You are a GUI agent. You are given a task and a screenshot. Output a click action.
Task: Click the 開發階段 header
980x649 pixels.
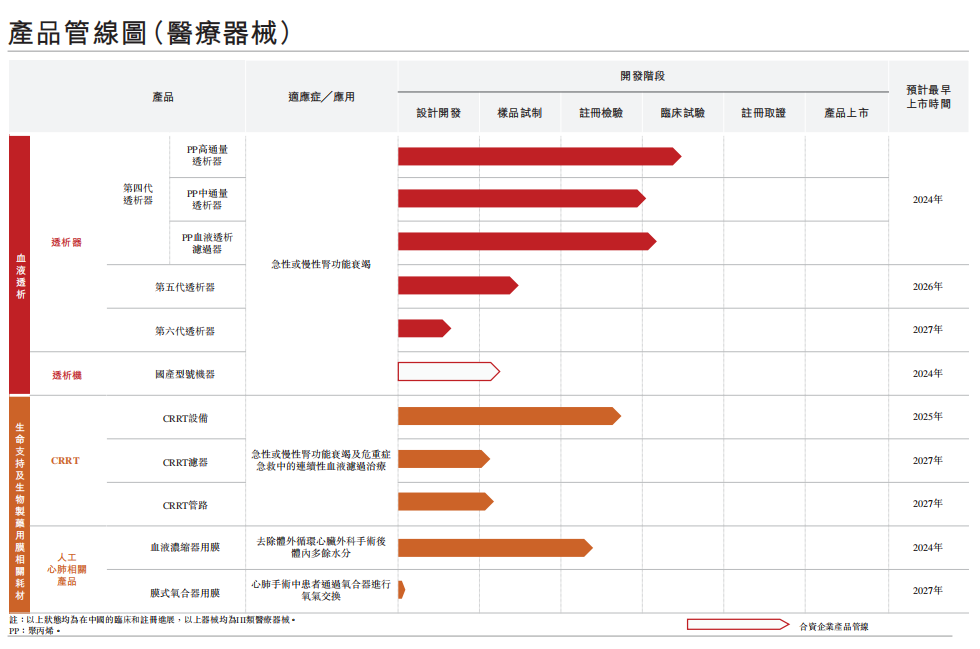(642, 76)
